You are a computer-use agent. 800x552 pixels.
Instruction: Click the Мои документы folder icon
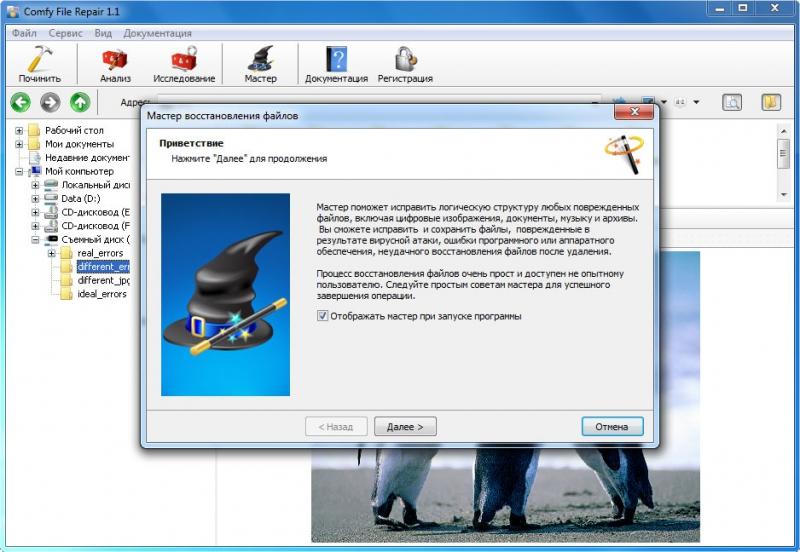pos(34,144)
